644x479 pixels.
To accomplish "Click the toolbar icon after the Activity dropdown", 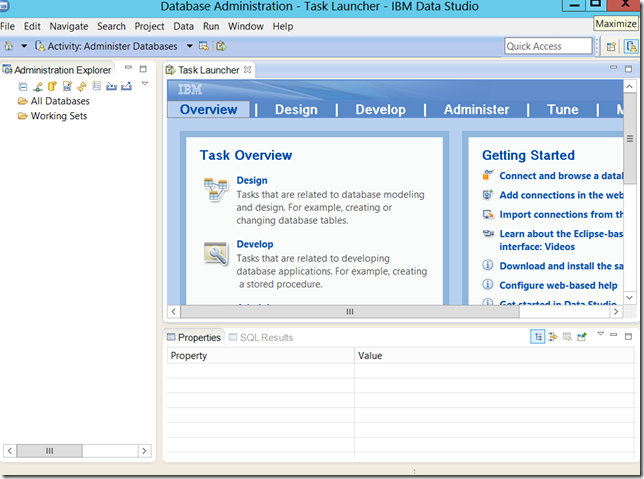I will point(204,46).
